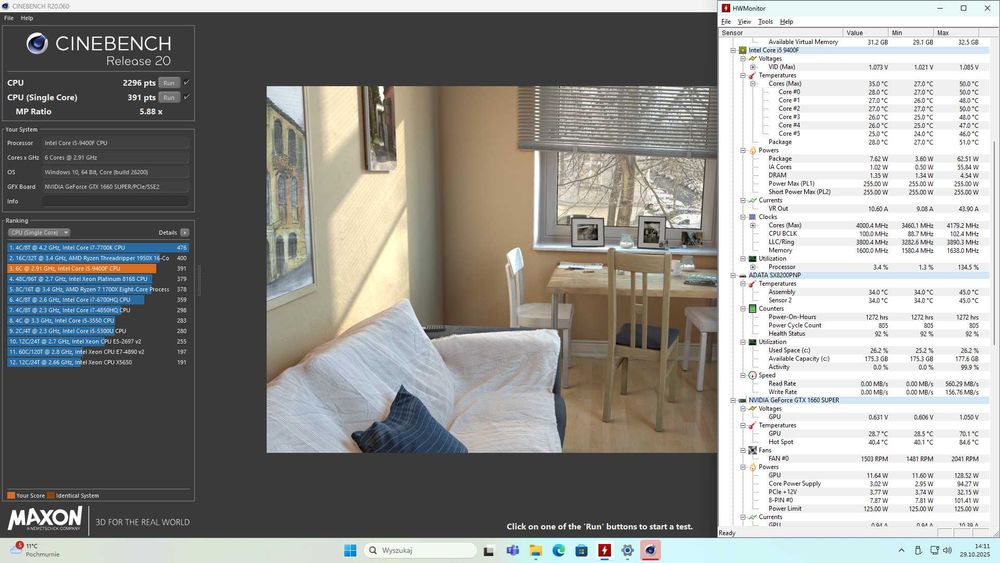The width and height of the screenshot is (1000, 563).
Task: Open the Cinebench Help menu
Action: point(27,18)
